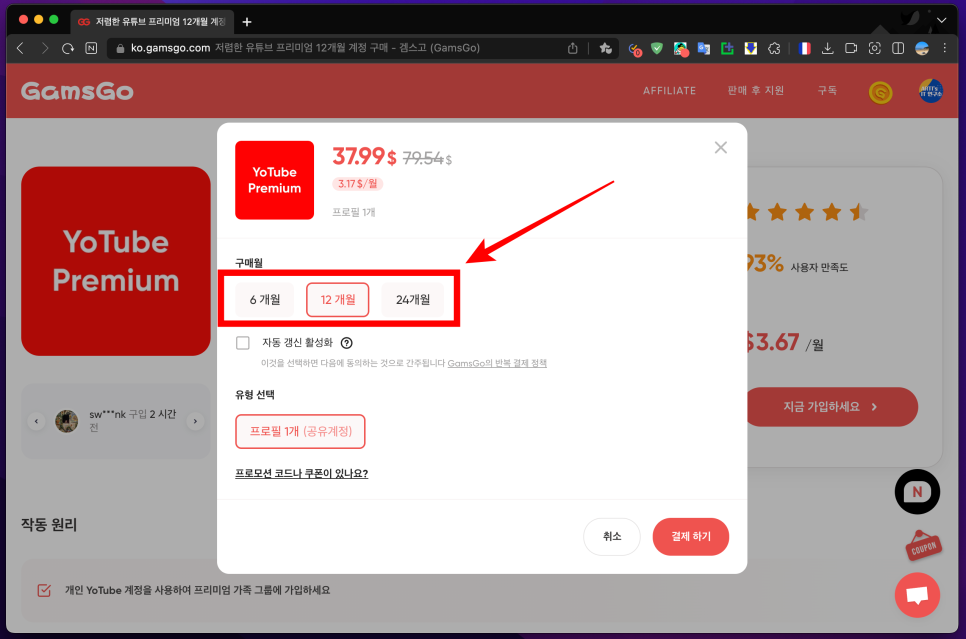Go back to the previous page
This screenshot has height=639, width=966.
click(x=20, y=48)
